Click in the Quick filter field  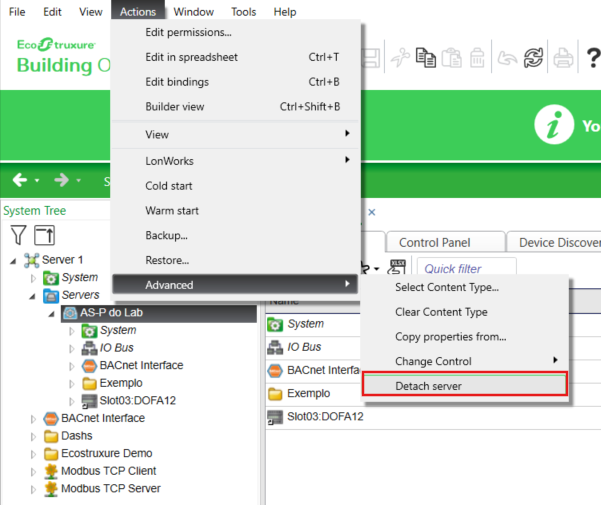tap(466, 268)
